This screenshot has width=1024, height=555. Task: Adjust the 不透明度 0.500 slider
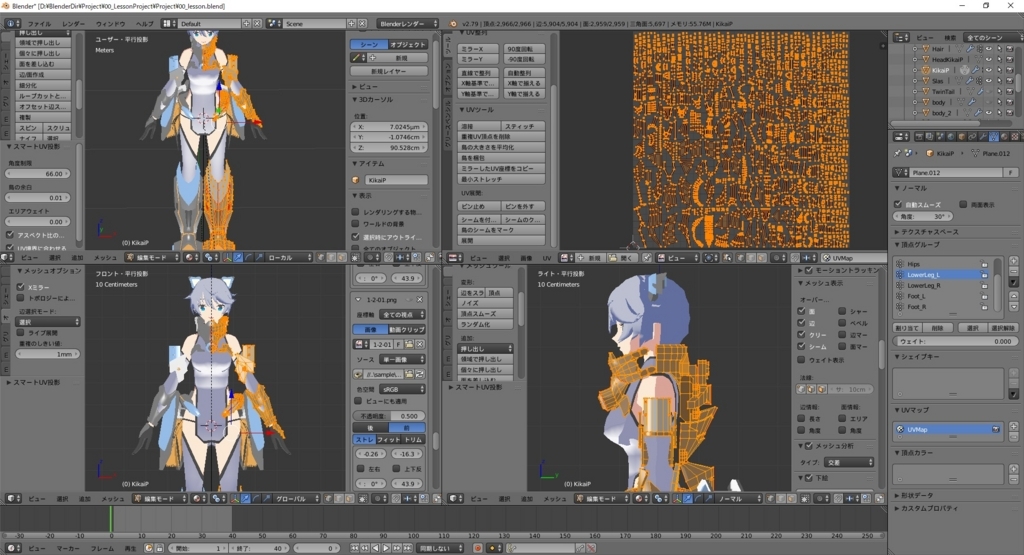point(389,416)
